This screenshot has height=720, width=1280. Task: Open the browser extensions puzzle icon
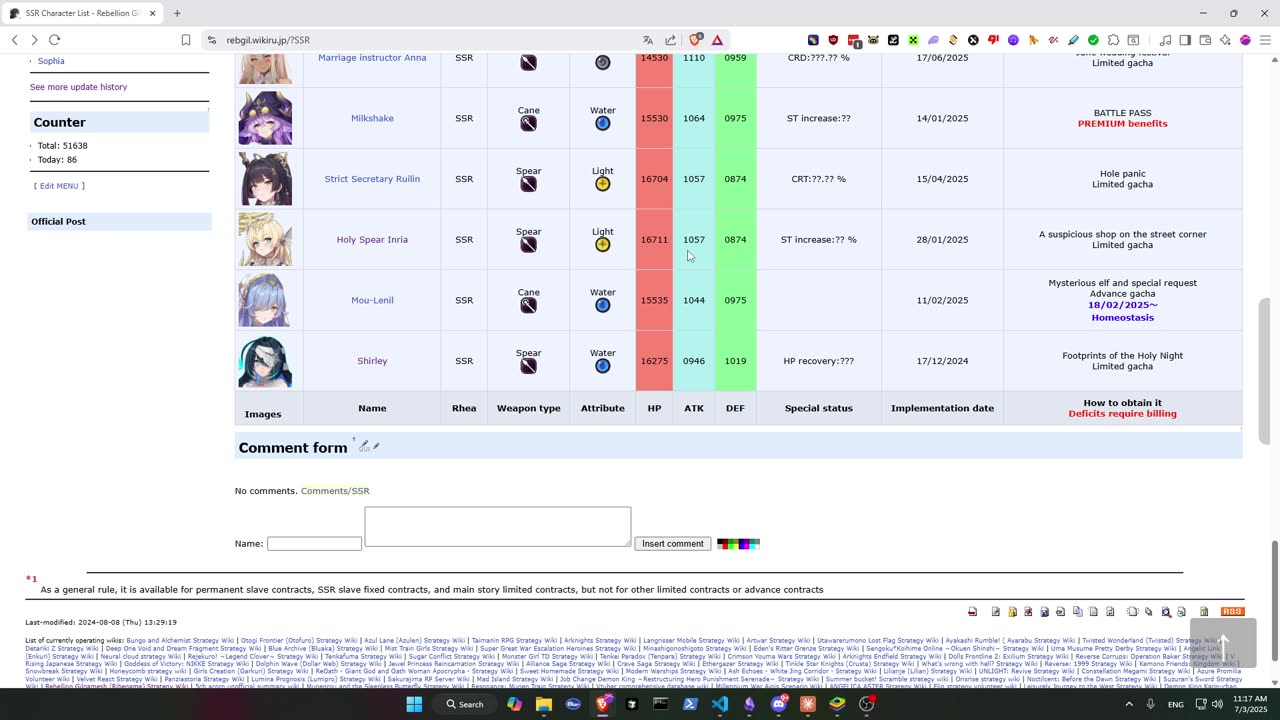point(1113,40)
